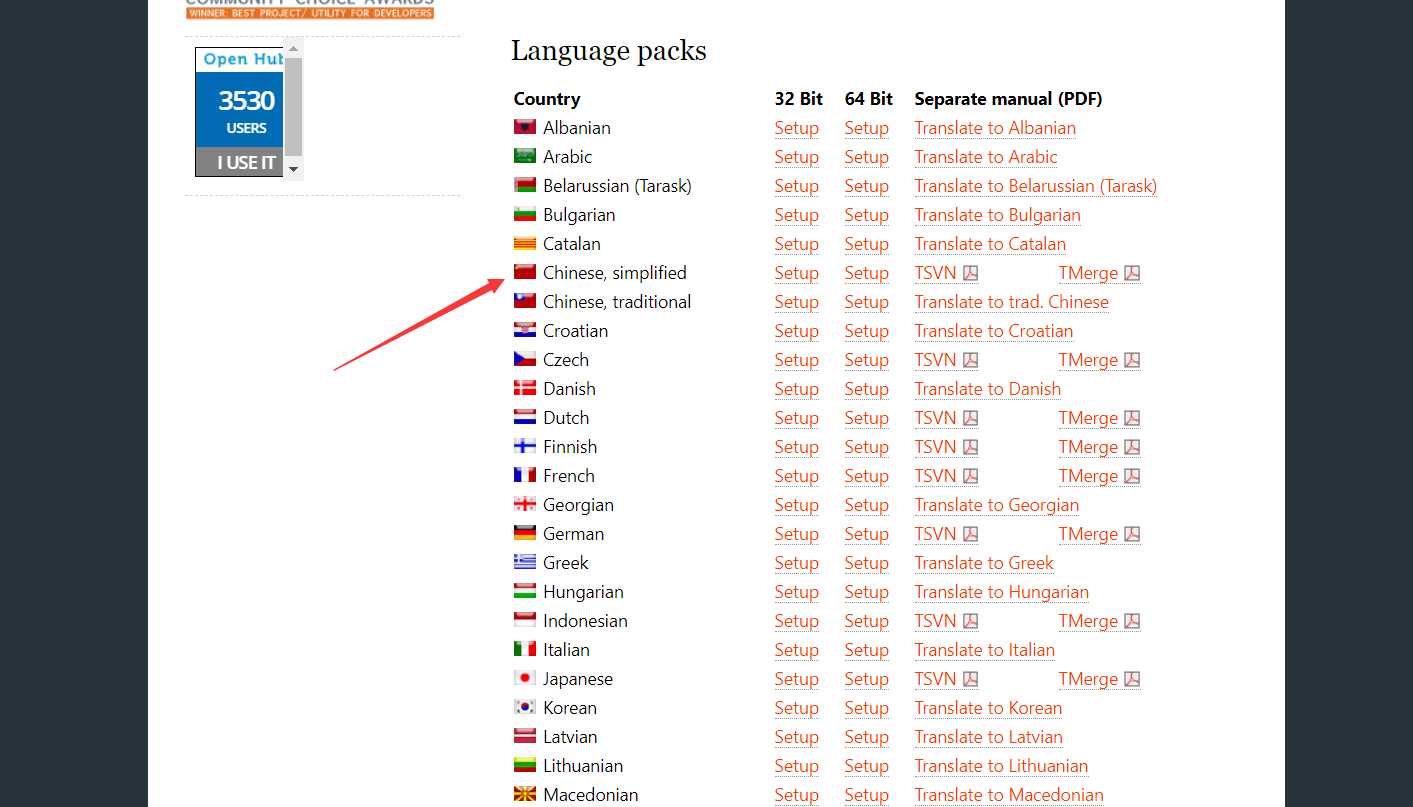
Task: Click the PDF icon beside Chinese simplified TMerge
Action: pos(1132,273)
